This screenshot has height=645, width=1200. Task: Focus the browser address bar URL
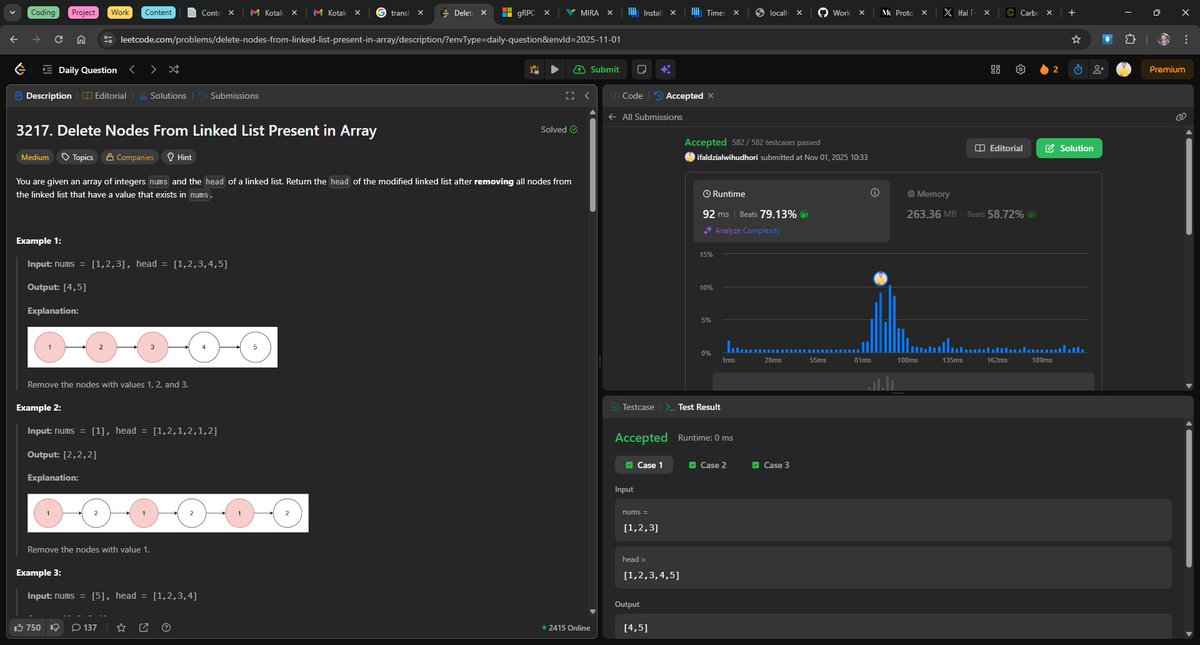(372, 39)
